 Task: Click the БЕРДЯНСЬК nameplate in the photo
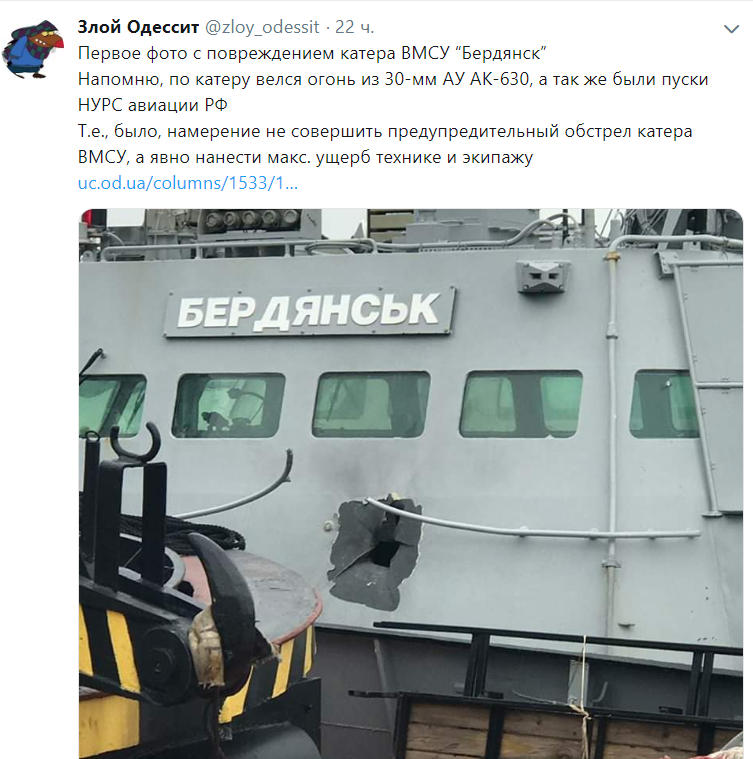pyautogui.click(x=310, y=311)
